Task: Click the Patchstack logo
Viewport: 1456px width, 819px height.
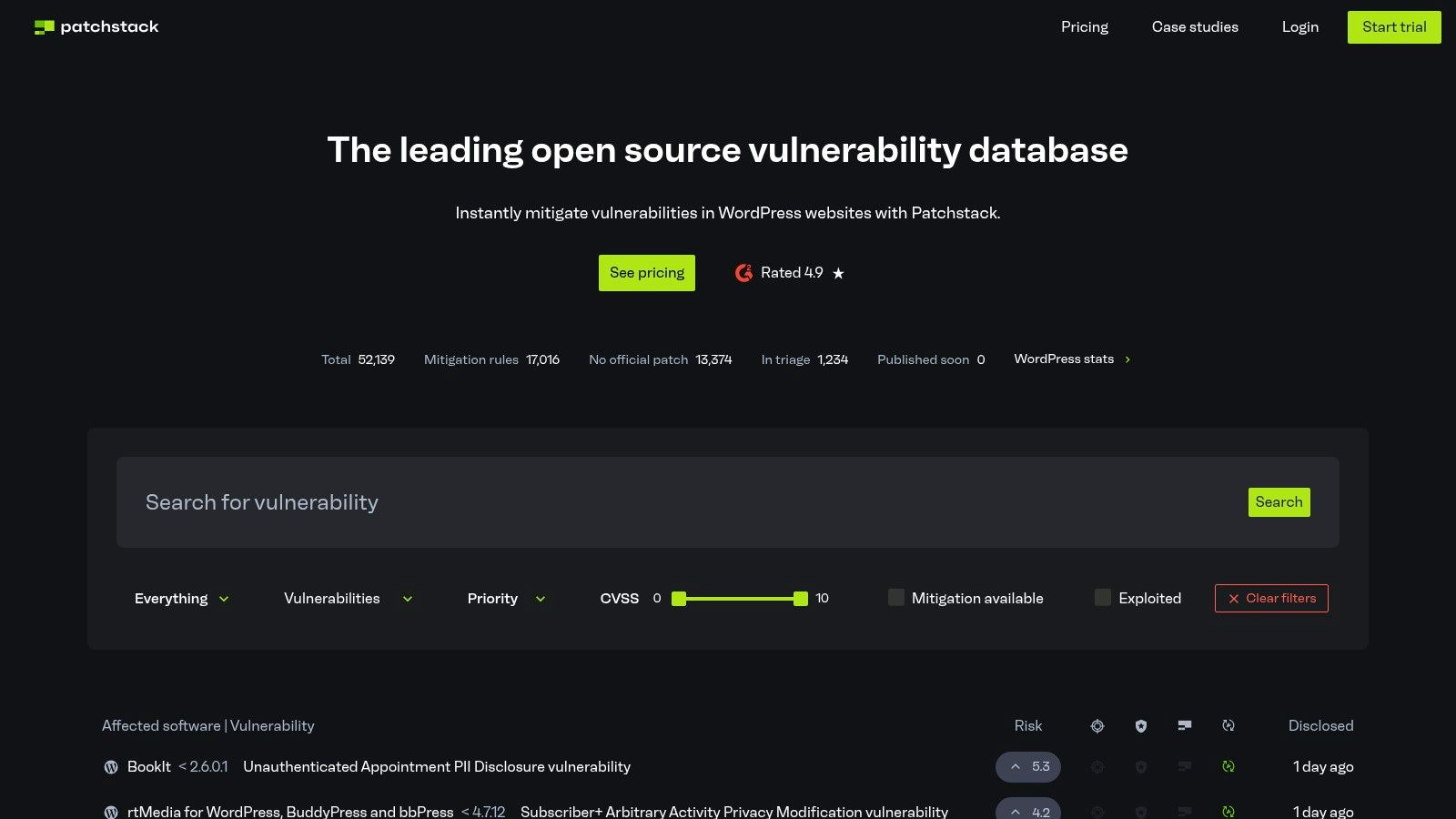Action: [96, 27]
